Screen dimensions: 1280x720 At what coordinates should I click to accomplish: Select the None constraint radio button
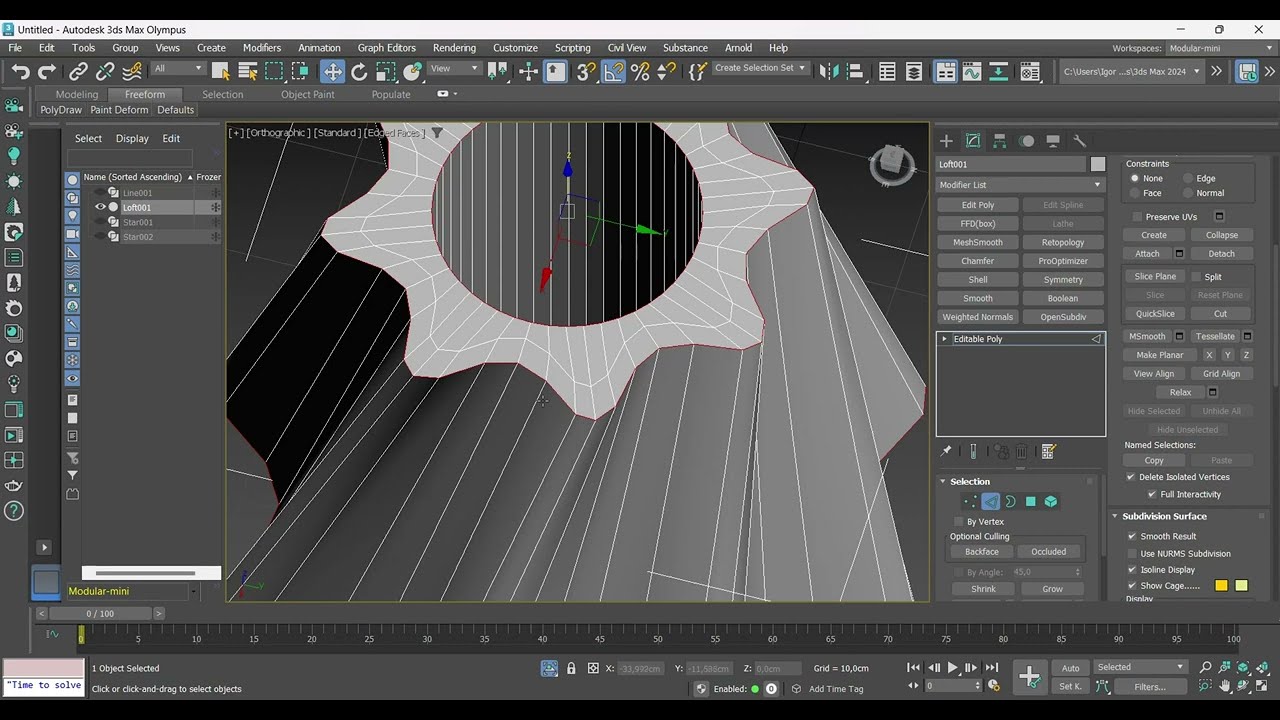[1135, 178]
